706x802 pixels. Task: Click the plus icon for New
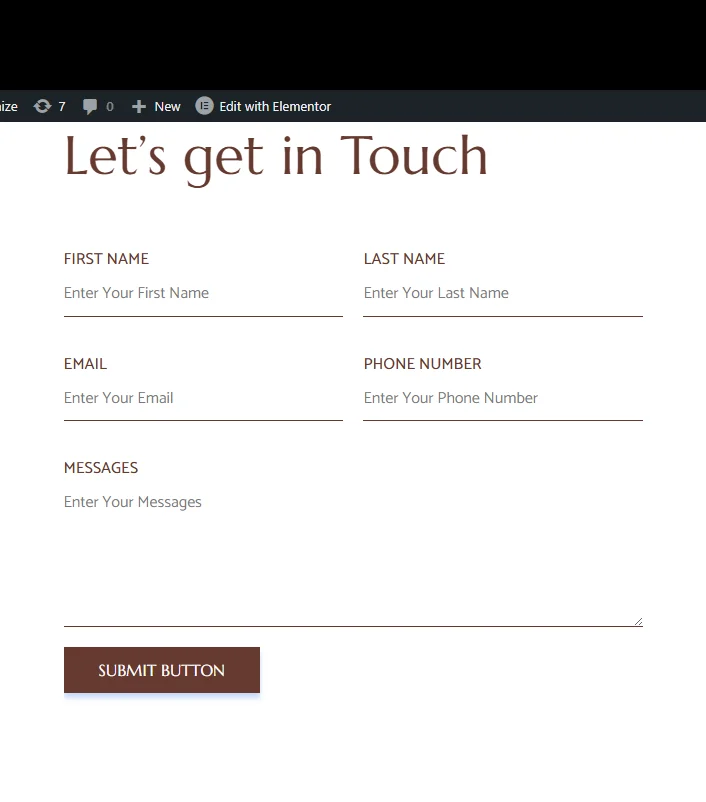click(139, 106)
